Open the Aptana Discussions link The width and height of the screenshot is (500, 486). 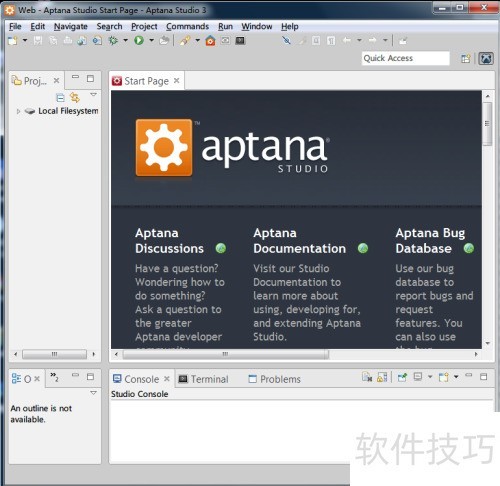[x=169, y=241]
